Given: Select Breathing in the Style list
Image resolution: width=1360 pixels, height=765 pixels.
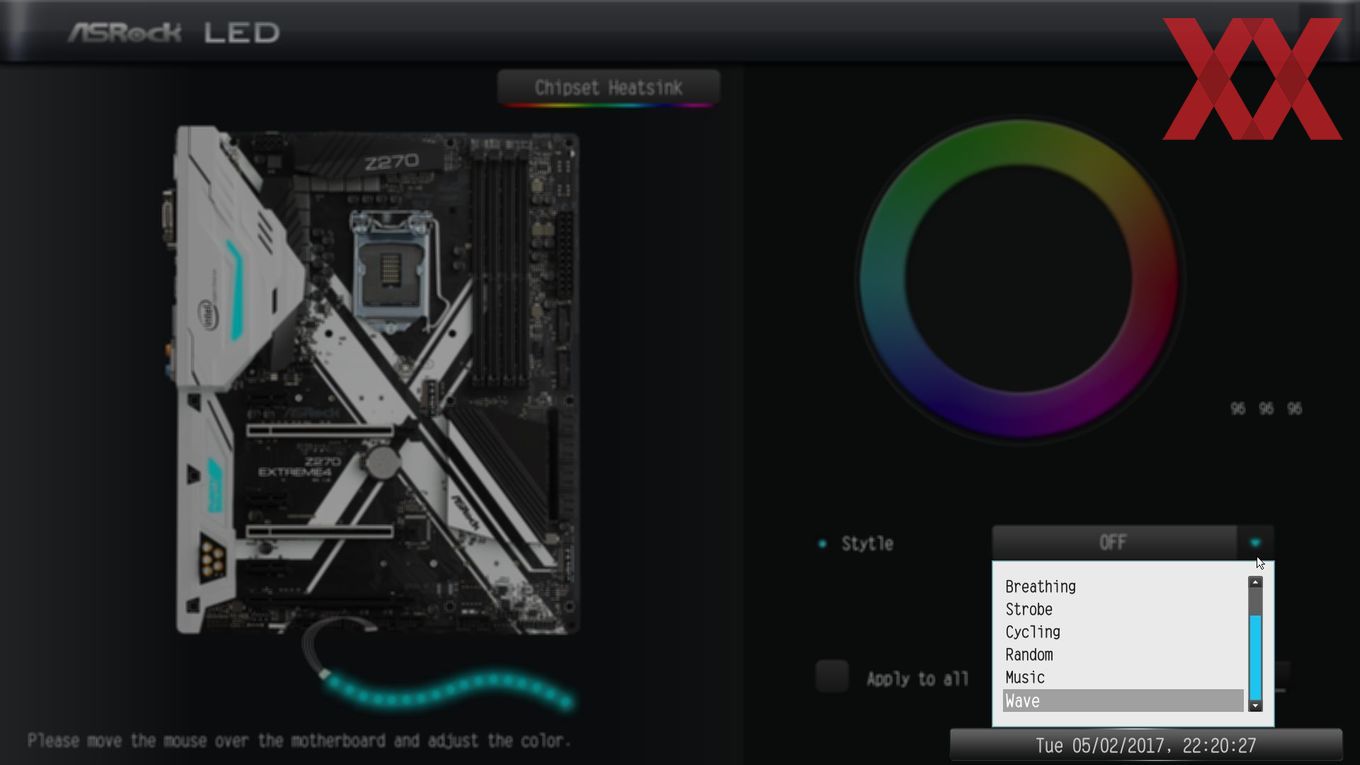Looking at the screenshot, I should pyautogui.click(x=1123, y=587).
